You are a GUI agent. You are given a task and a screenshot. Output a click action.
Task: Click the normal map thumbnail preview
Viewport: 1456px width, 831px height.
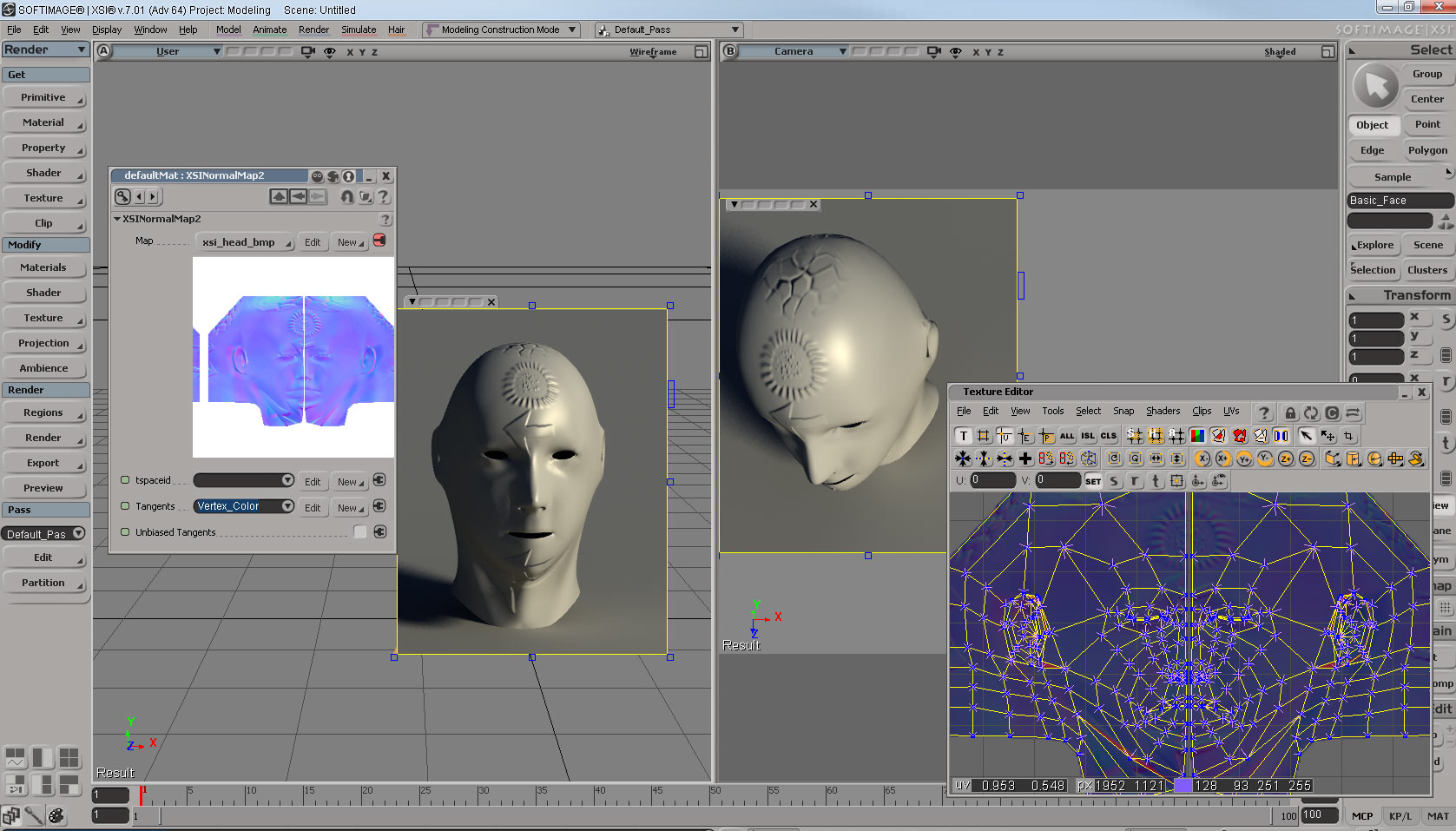pyautogui.click(x=293, y=357)
